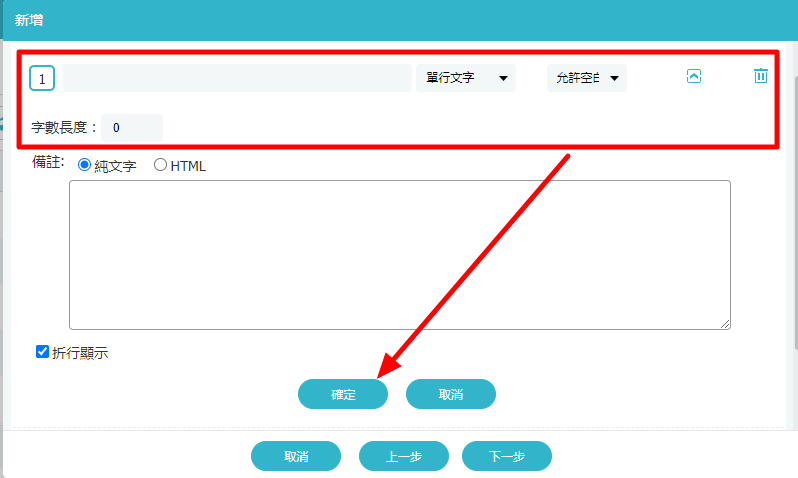Open the 單行文字 field type dropdown
The height and width of the screenshot is (478, 798).
pyautogui.click(x=465, y=78)
